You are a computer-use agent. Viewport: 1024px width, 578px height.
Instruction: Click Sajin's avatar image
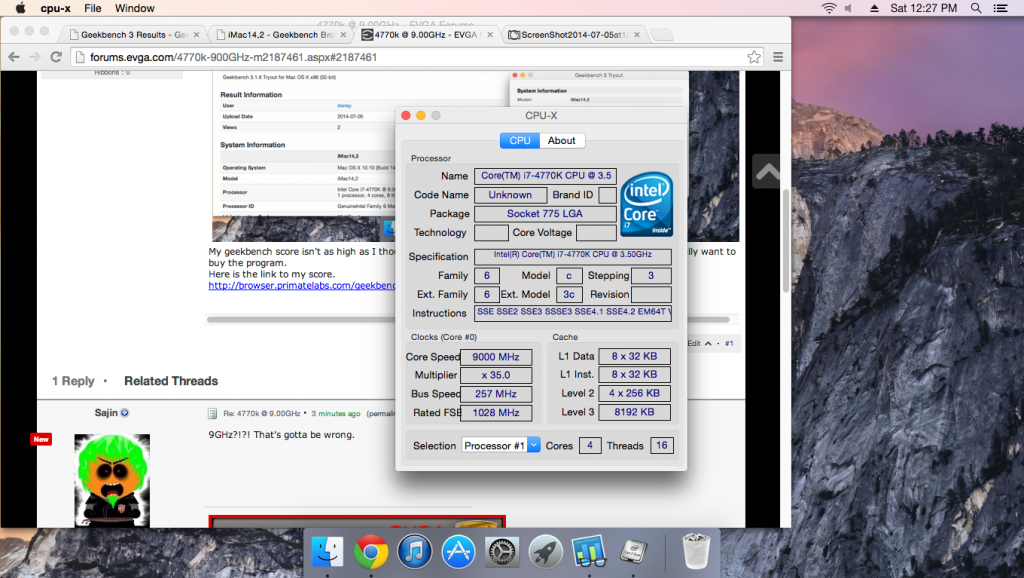click(x=112, y=480)
